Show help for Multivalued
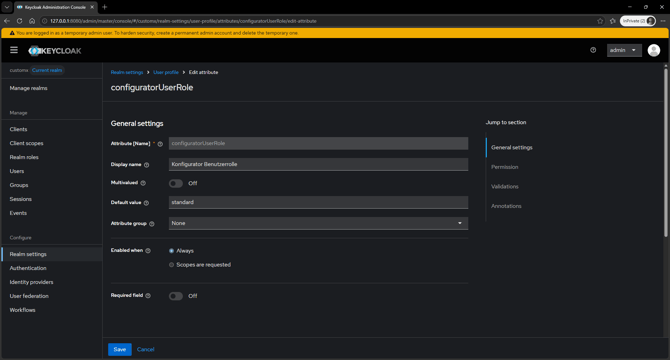The image size is (670, 360). pos(143,183)
